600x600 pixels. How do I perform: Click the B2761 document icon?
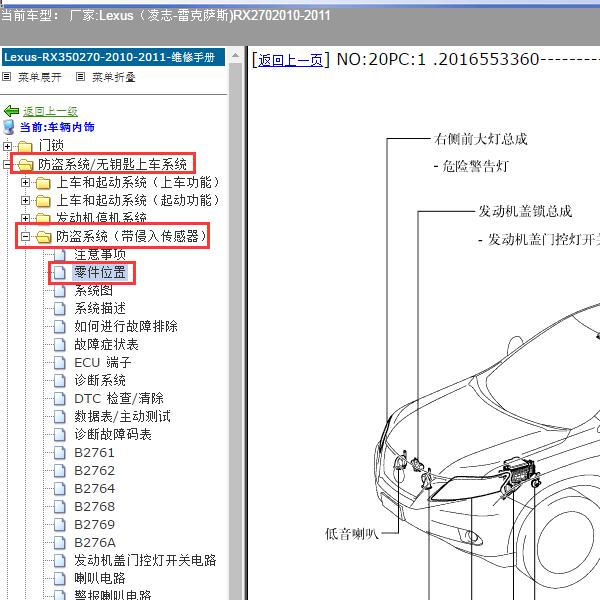[x=59, y=452]
